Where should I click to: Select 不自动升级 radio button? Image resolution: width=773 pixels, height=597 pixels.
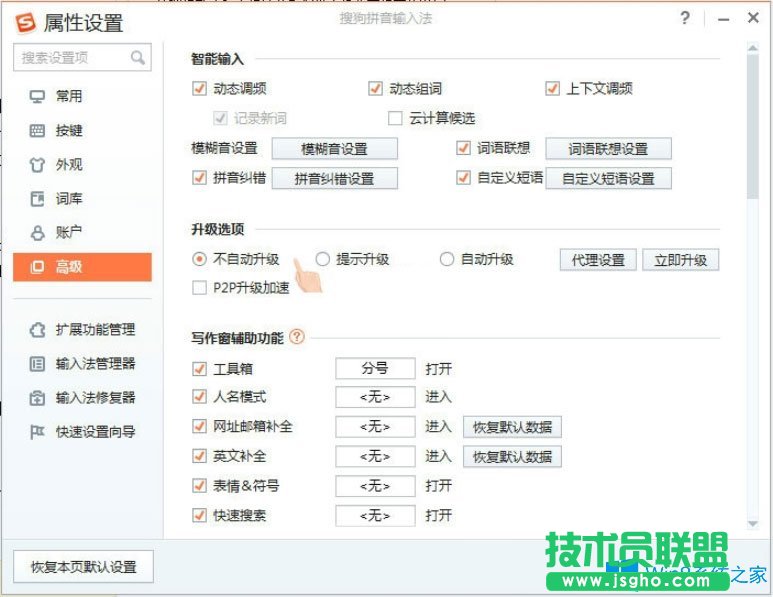pyautogui.click(x=199, y=259)
